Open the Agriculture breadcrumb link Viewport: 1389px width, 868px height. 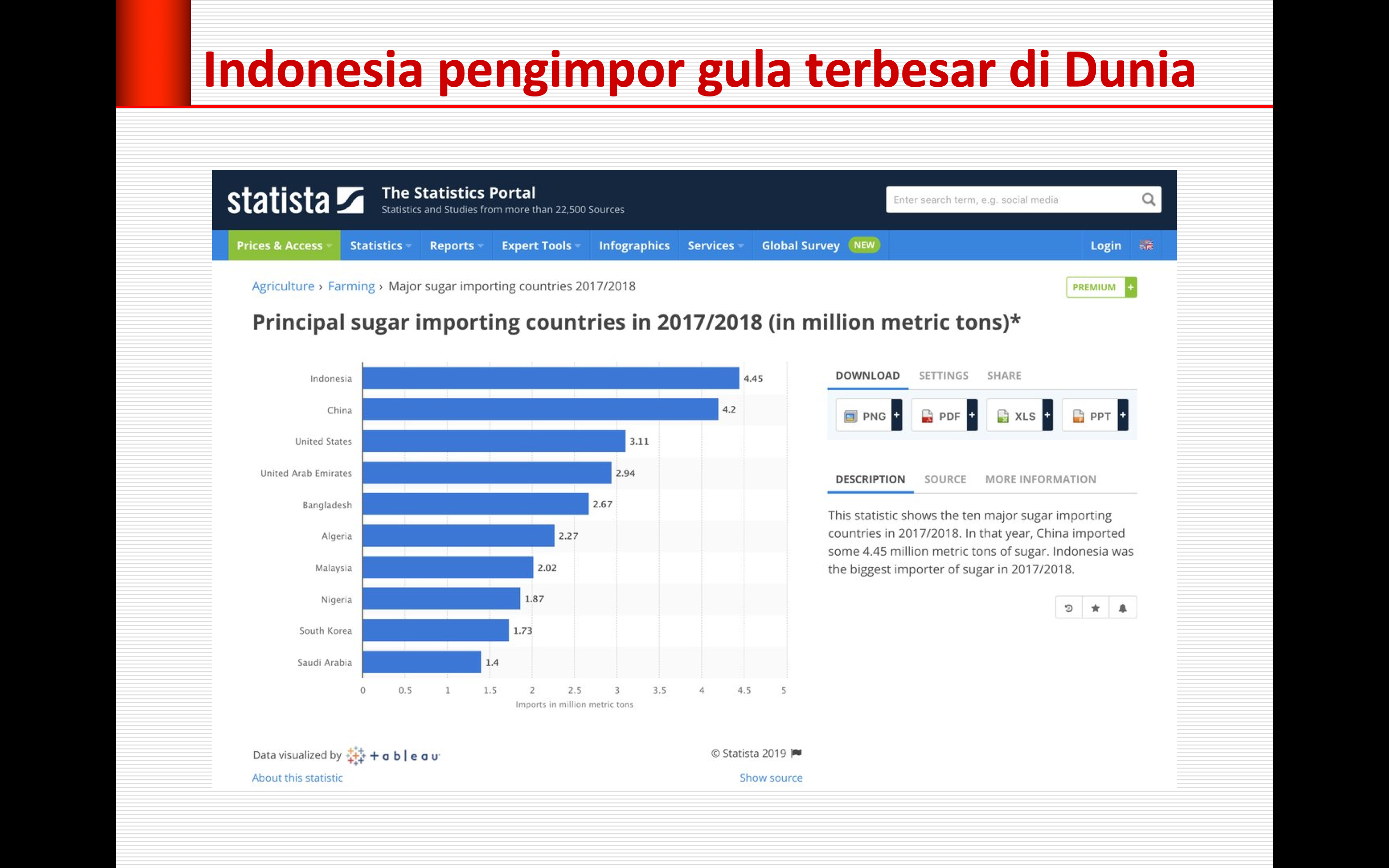click(x=283, y=286)
